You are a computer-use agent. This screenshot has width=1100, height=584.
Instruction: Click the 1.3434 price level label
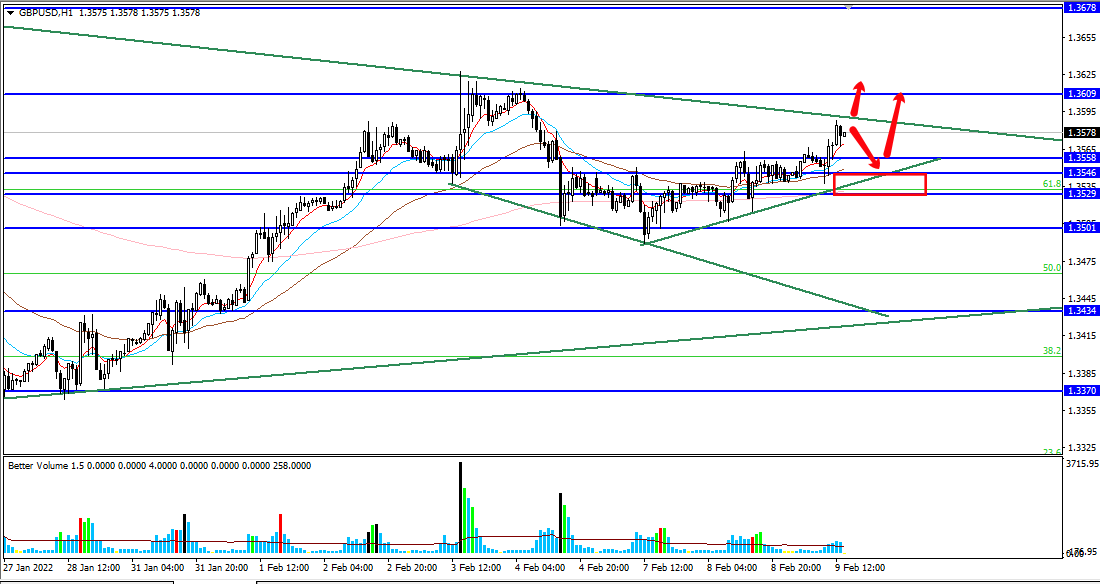coord(1080,311)
